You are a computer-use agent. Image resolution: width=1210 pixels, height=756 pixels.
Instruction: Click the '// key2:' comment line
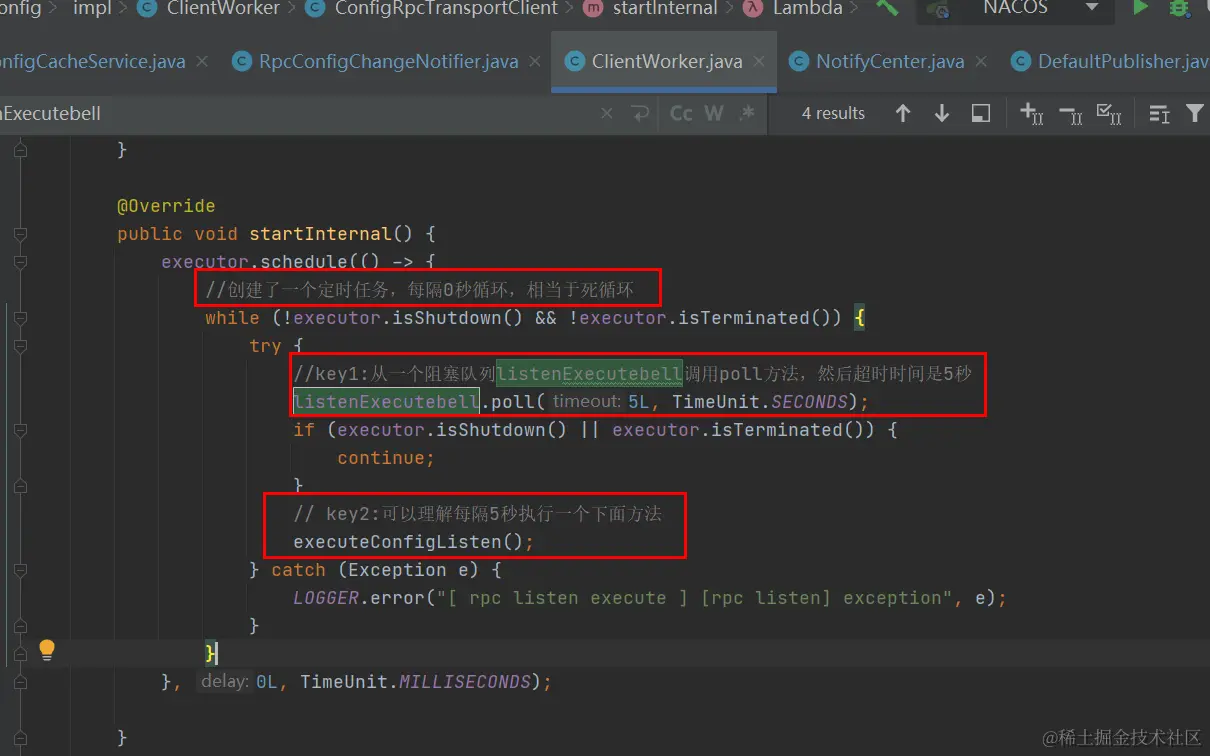pos(477,514)
